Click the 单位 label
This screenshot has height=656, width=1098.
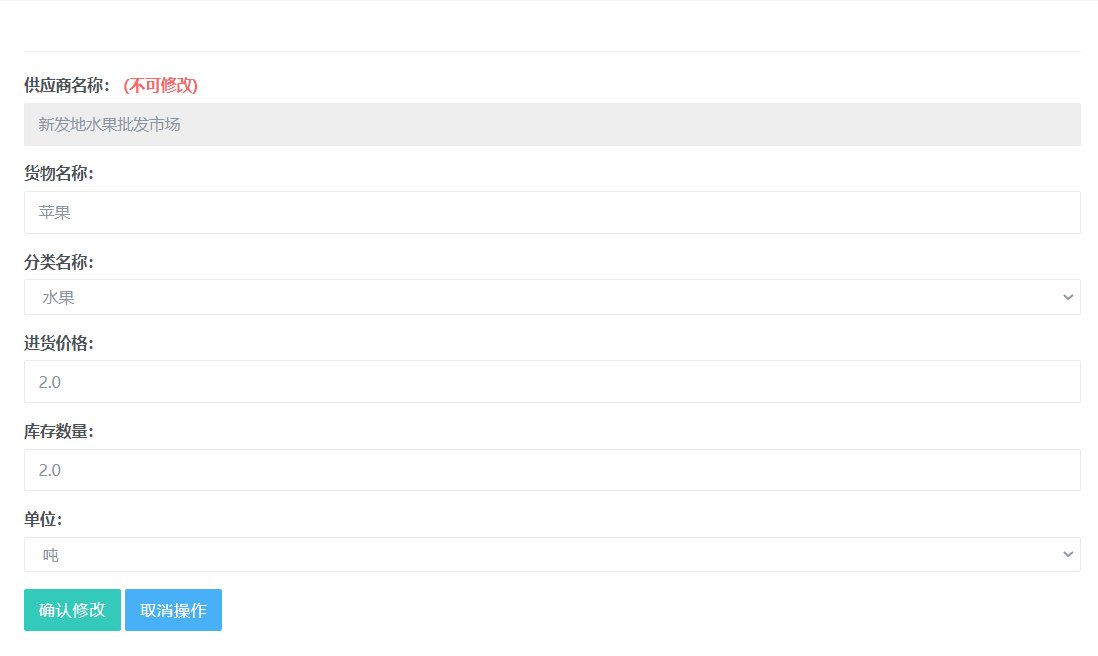pyautogui.click(x=43, y=519)
